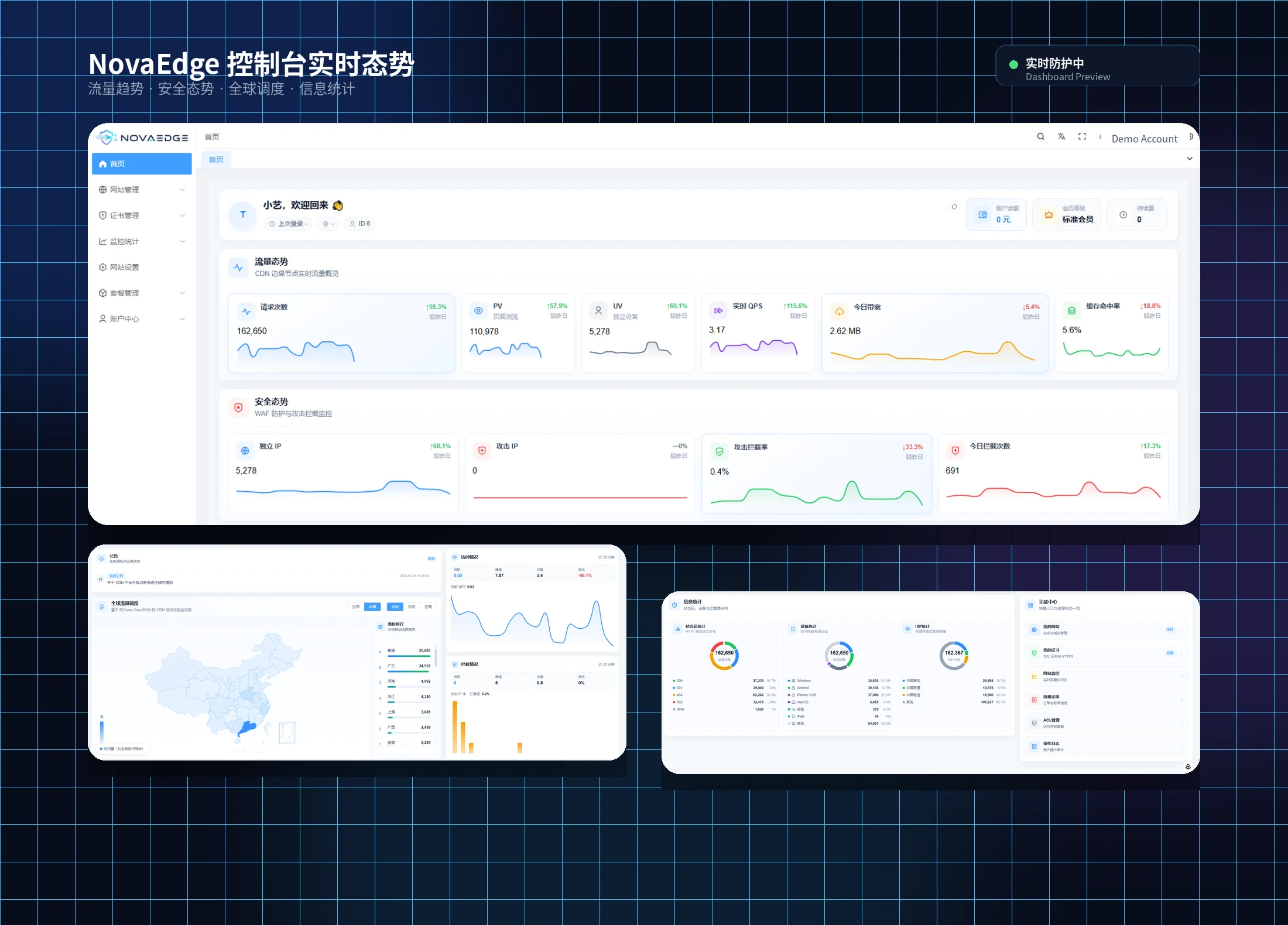This screenshot has height=925, width=1288.
Task: Expand 账户中心 in the sidebar
Action: pos(142,318)
